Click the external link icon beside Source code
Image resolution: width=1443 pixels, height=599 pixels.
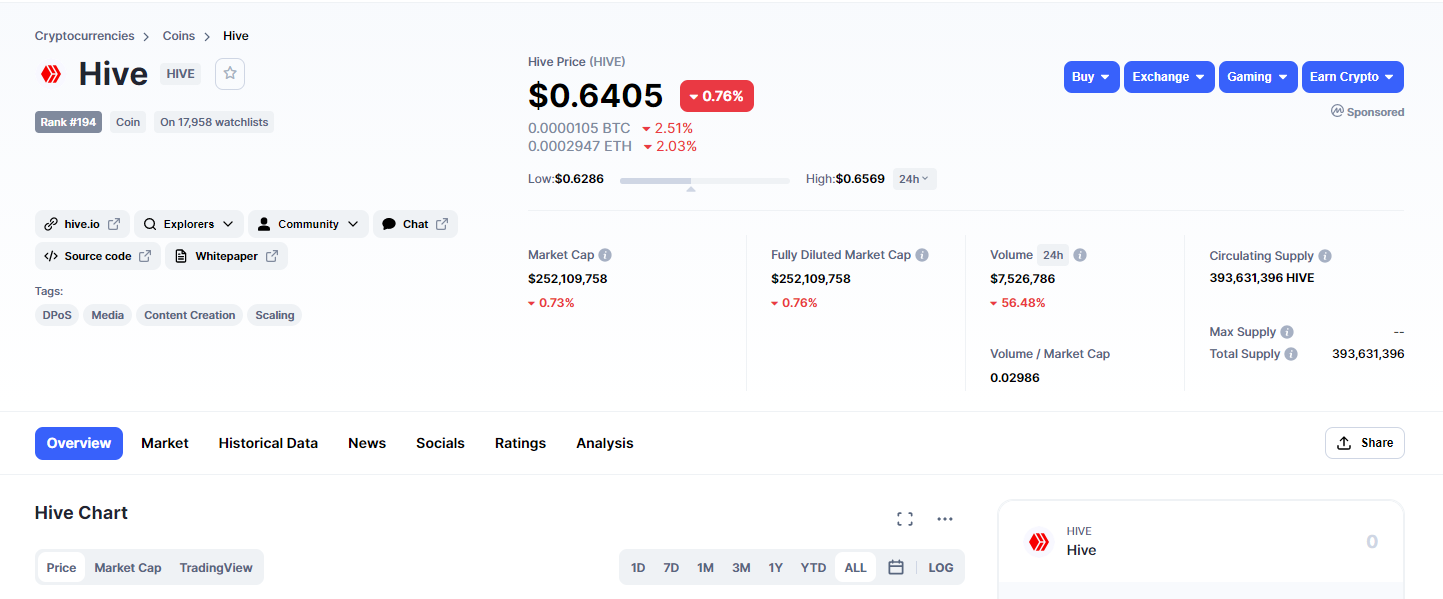tap(145, 256)
